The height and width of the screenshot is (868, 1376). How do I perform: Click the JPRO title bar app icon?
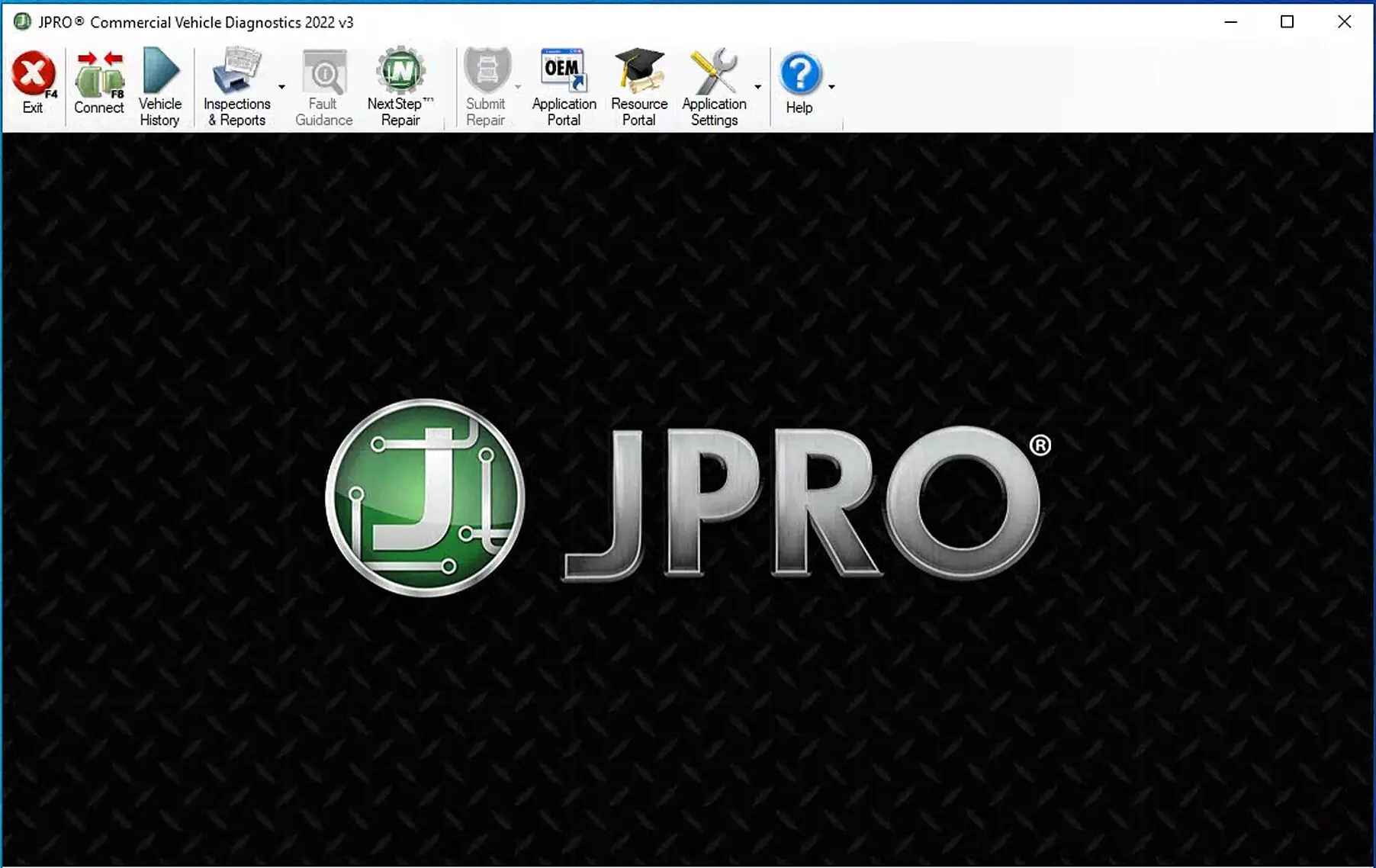coord(23,21)
